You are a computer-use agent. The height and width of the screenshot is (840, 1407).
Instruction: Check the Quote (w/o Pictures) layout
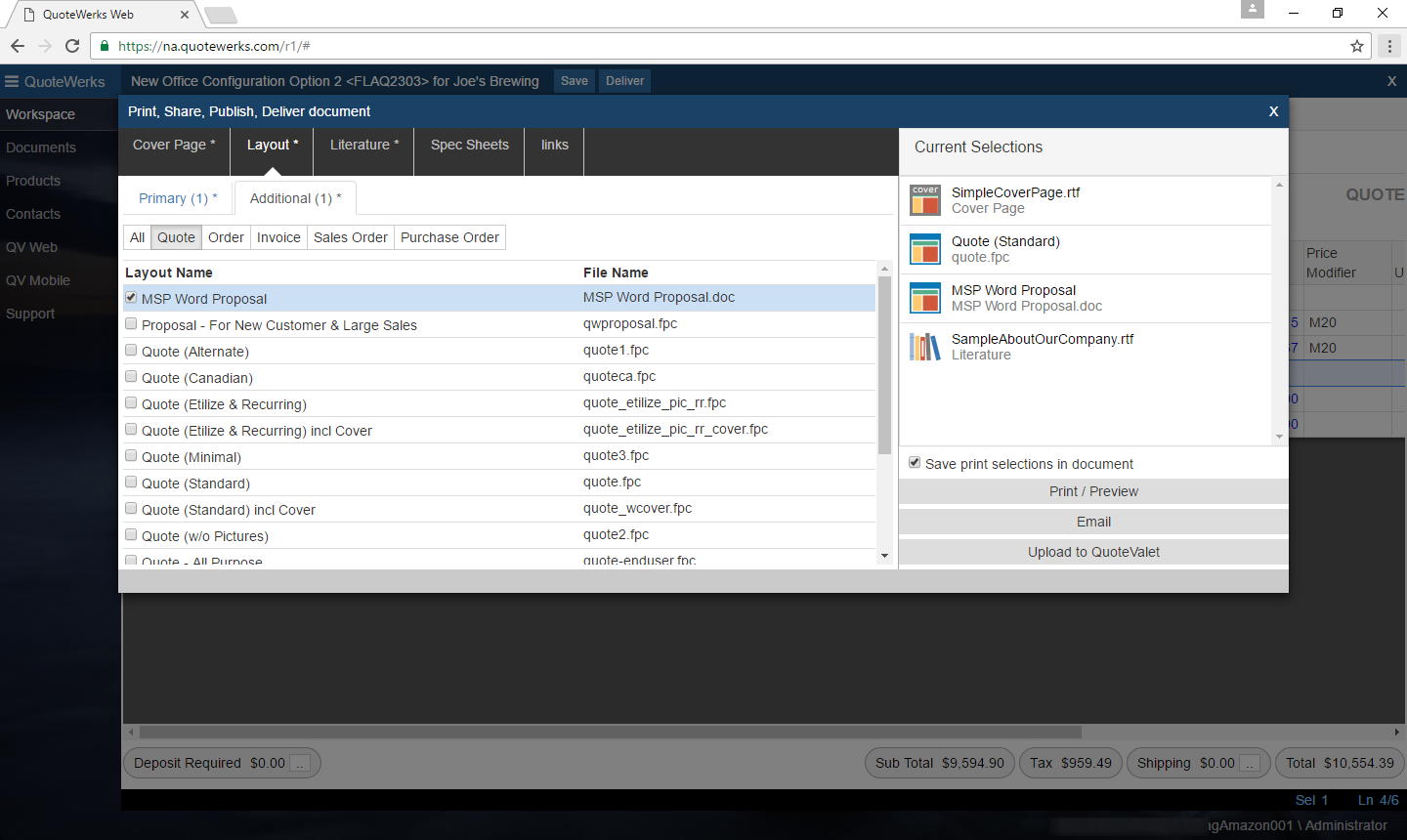point(131,534)
